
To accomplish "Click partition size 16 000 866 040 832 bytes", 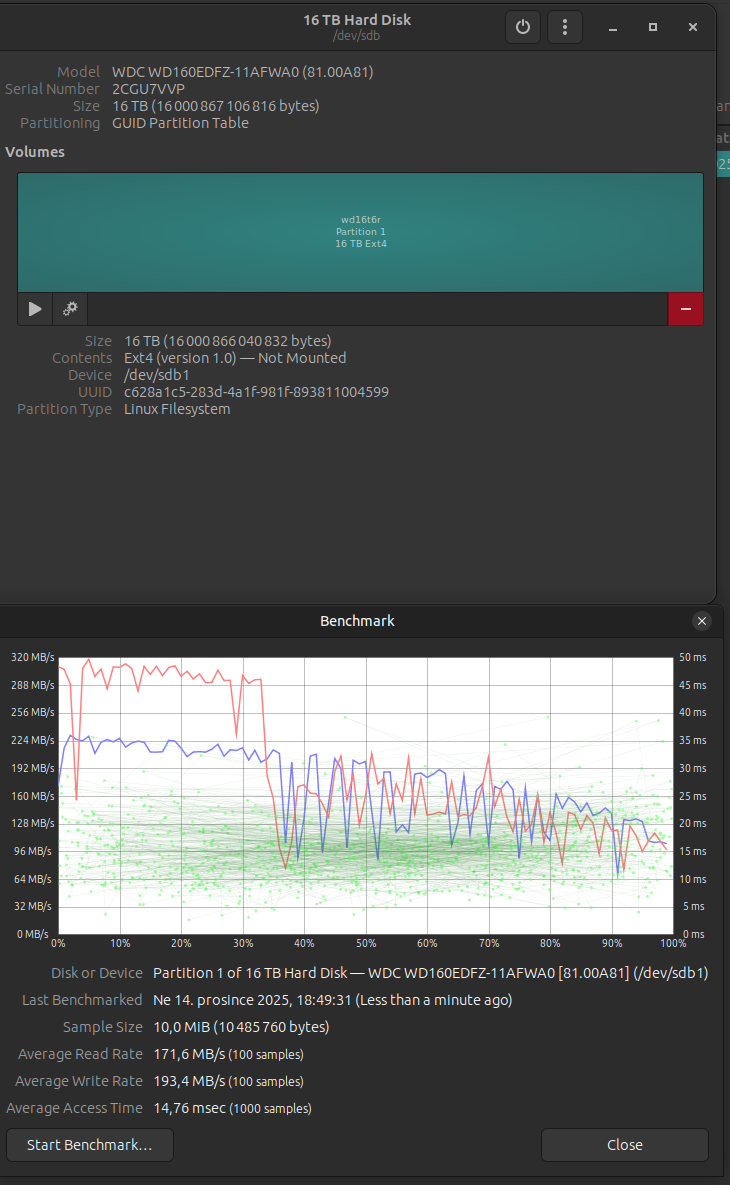I will (x=227, y=341).
